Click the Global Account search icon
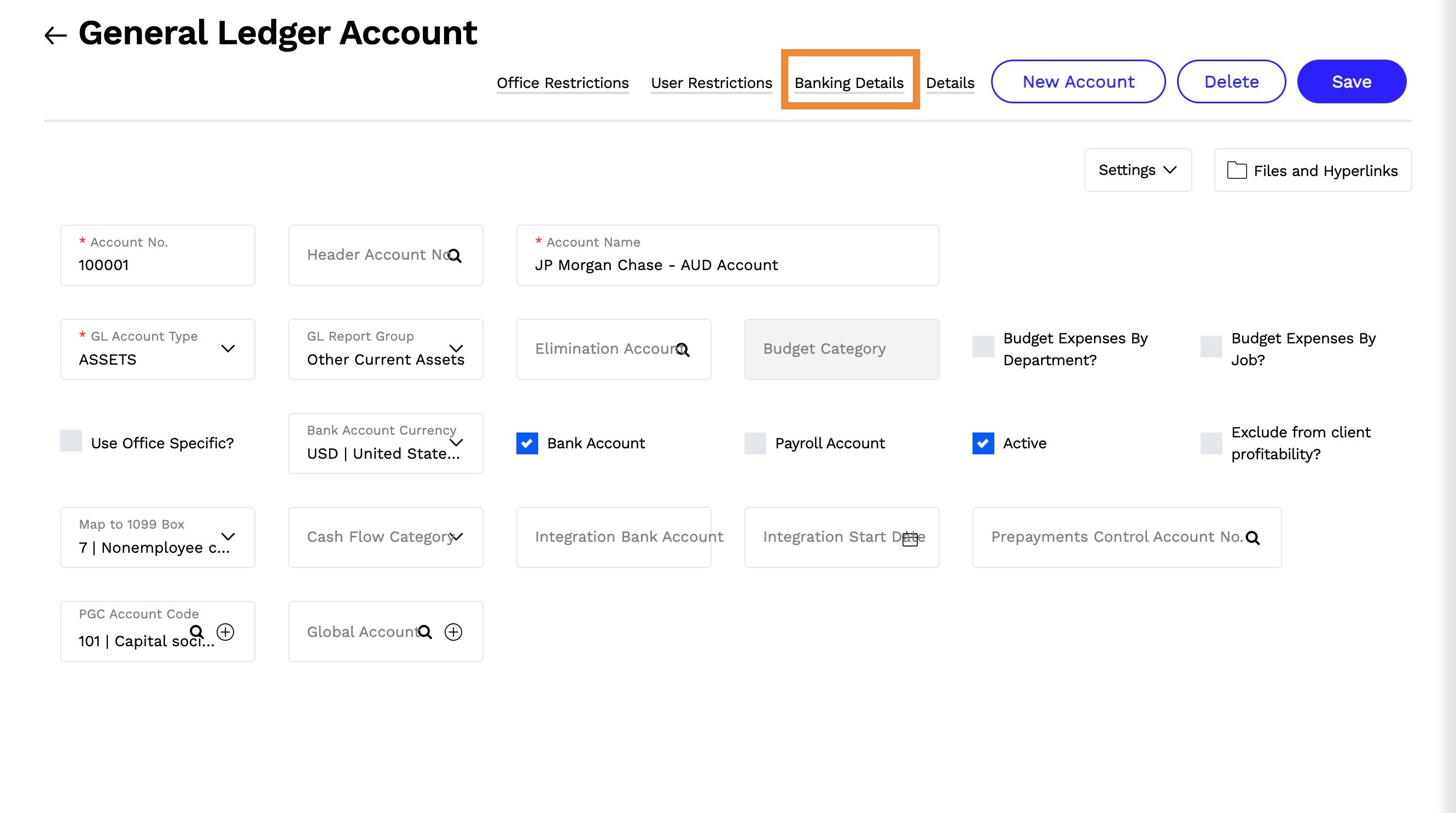1456x813 pixels. 424,631
